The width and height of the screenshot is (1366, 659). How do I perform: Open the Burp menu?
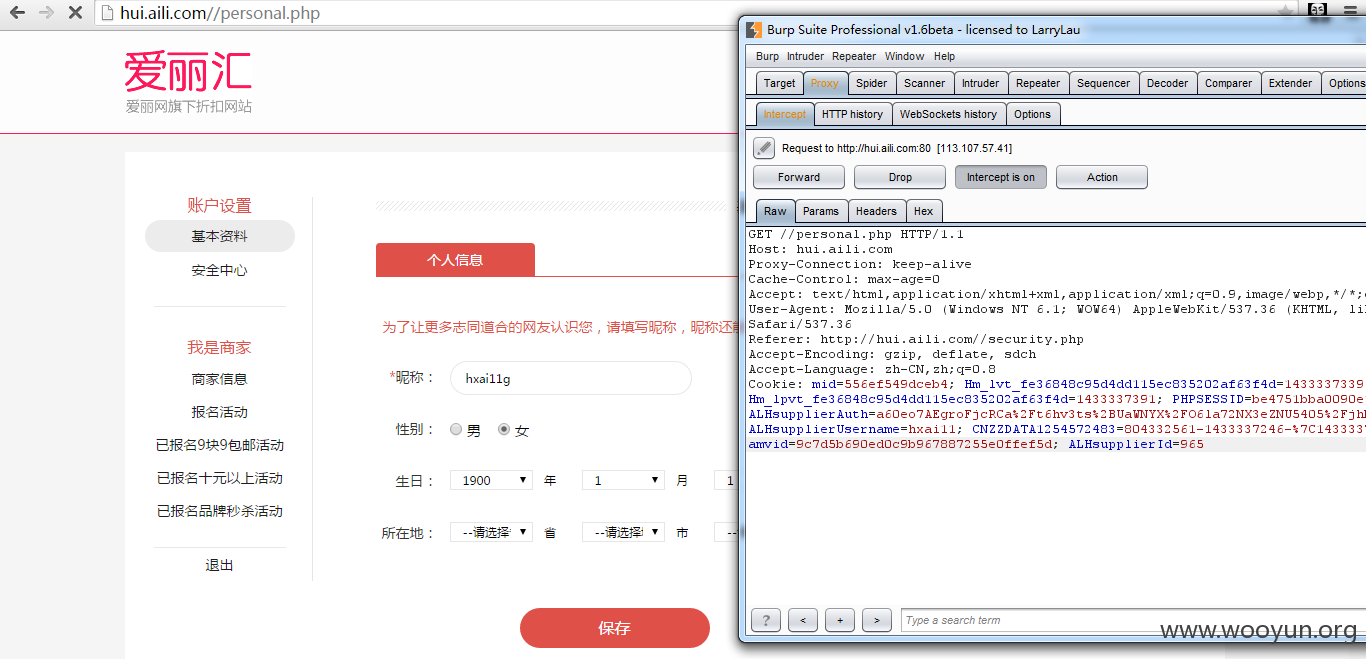pos(767,56)
